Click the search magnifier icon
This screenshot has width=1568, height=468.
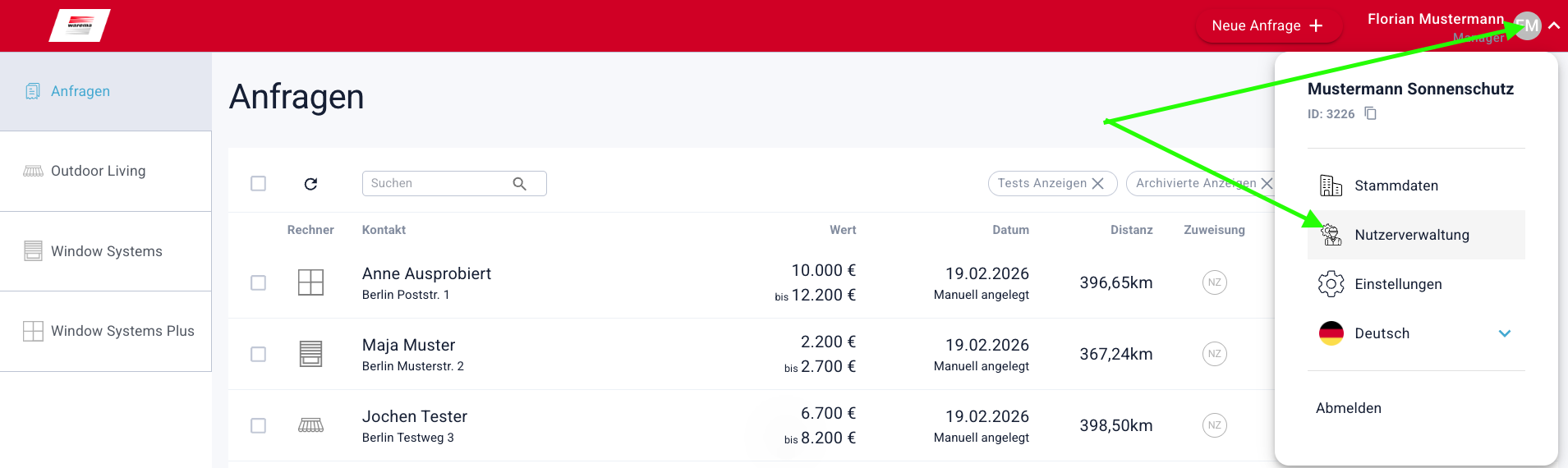coord(520,184)
